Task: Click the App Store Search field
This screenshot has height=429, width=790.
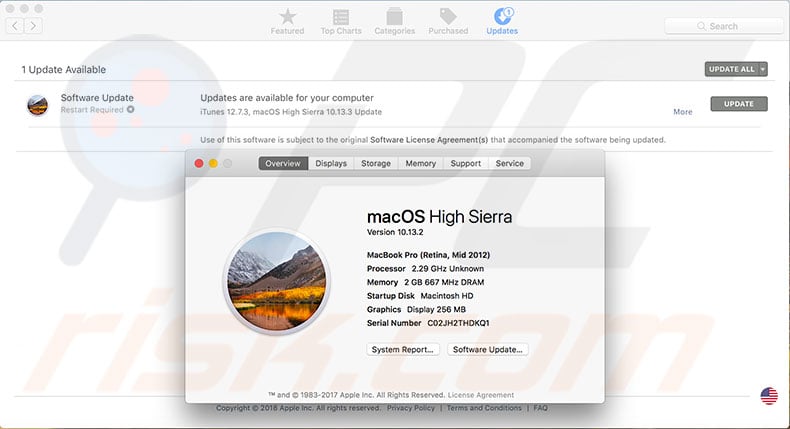Action: (723, 26)
